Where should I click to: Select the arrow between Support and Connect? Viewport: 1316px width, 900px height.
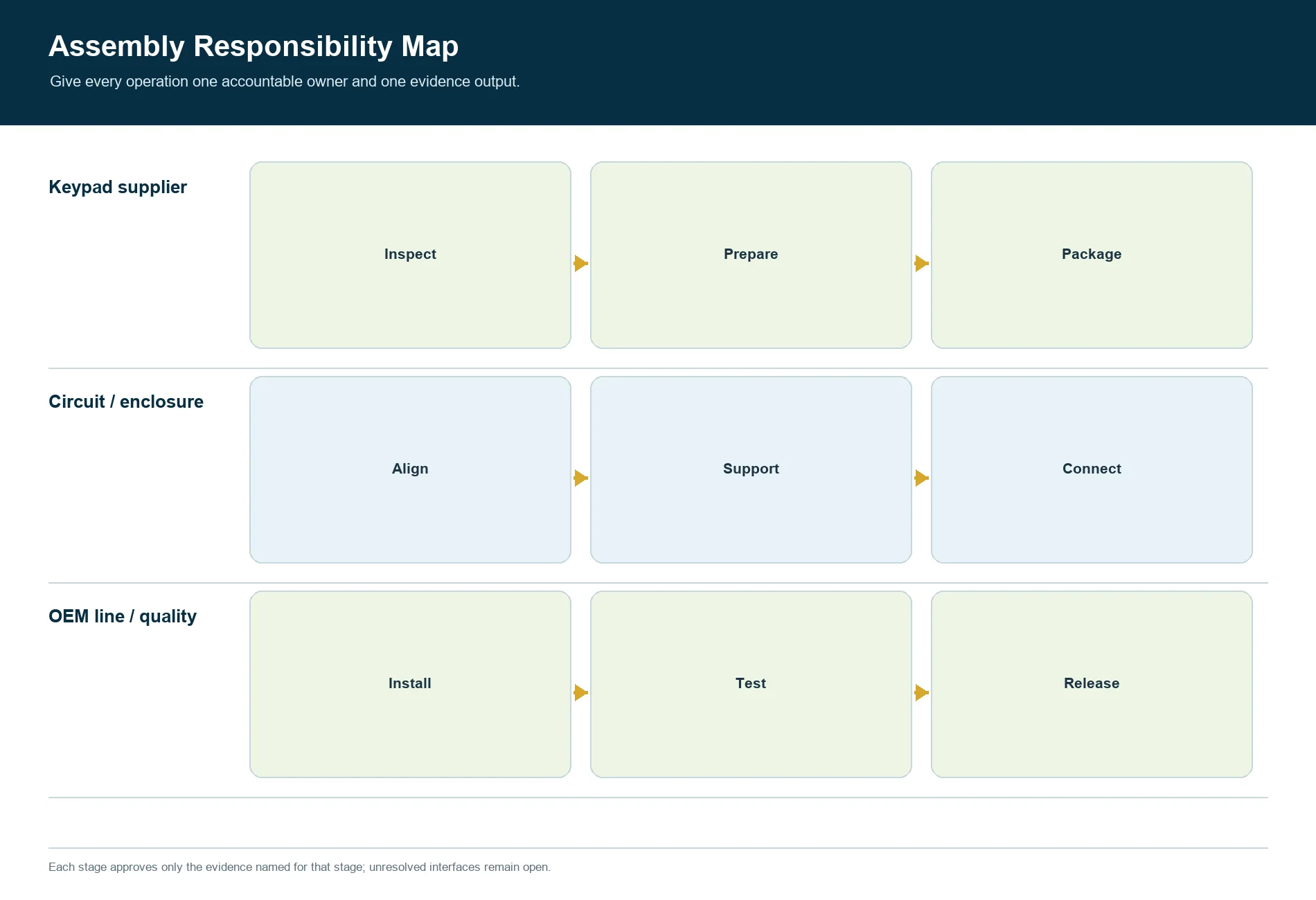click(921, 478)
